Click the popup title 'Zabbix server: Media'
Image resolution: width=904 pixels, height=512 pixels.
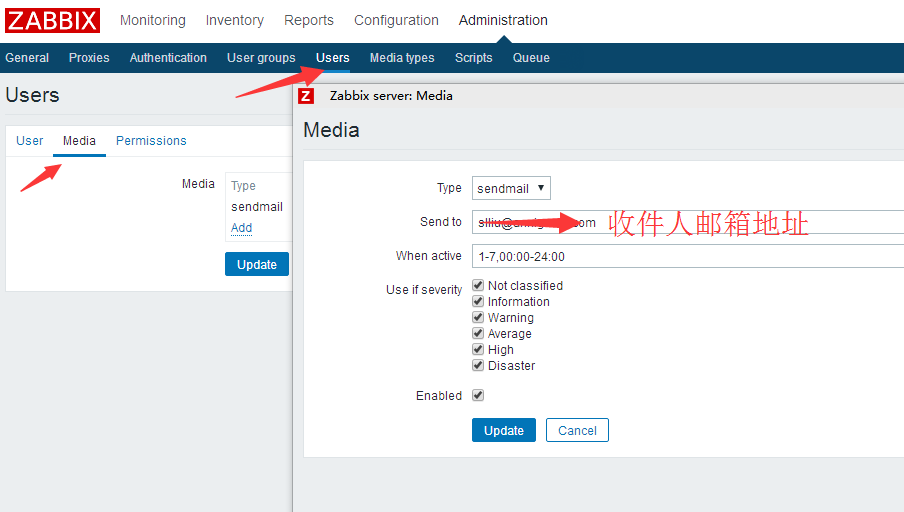point(391,96)
